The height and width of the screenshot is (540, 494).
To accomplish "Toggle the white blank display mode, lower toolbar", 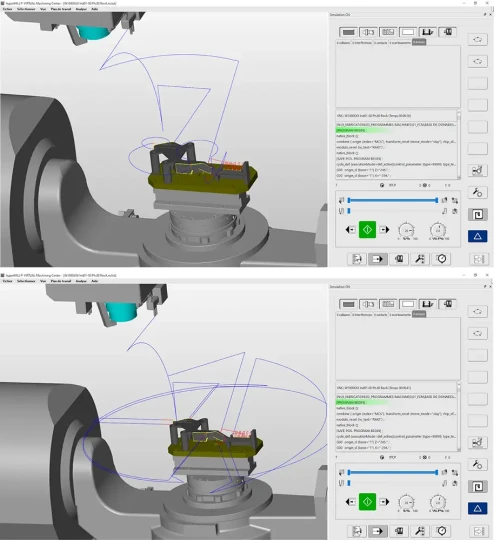I will 408,304.
